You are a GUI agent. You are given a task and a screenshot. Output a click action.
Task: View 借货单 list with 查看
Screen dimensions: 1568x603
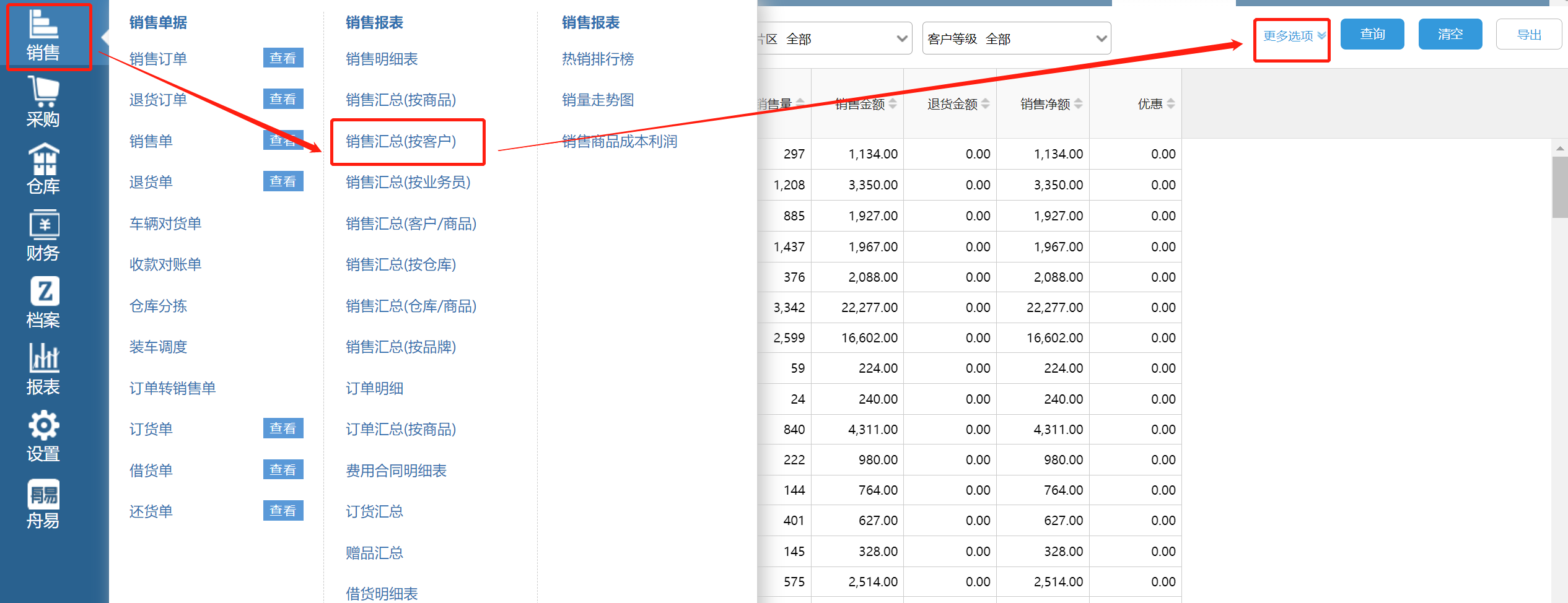click(x=283, y=469)
